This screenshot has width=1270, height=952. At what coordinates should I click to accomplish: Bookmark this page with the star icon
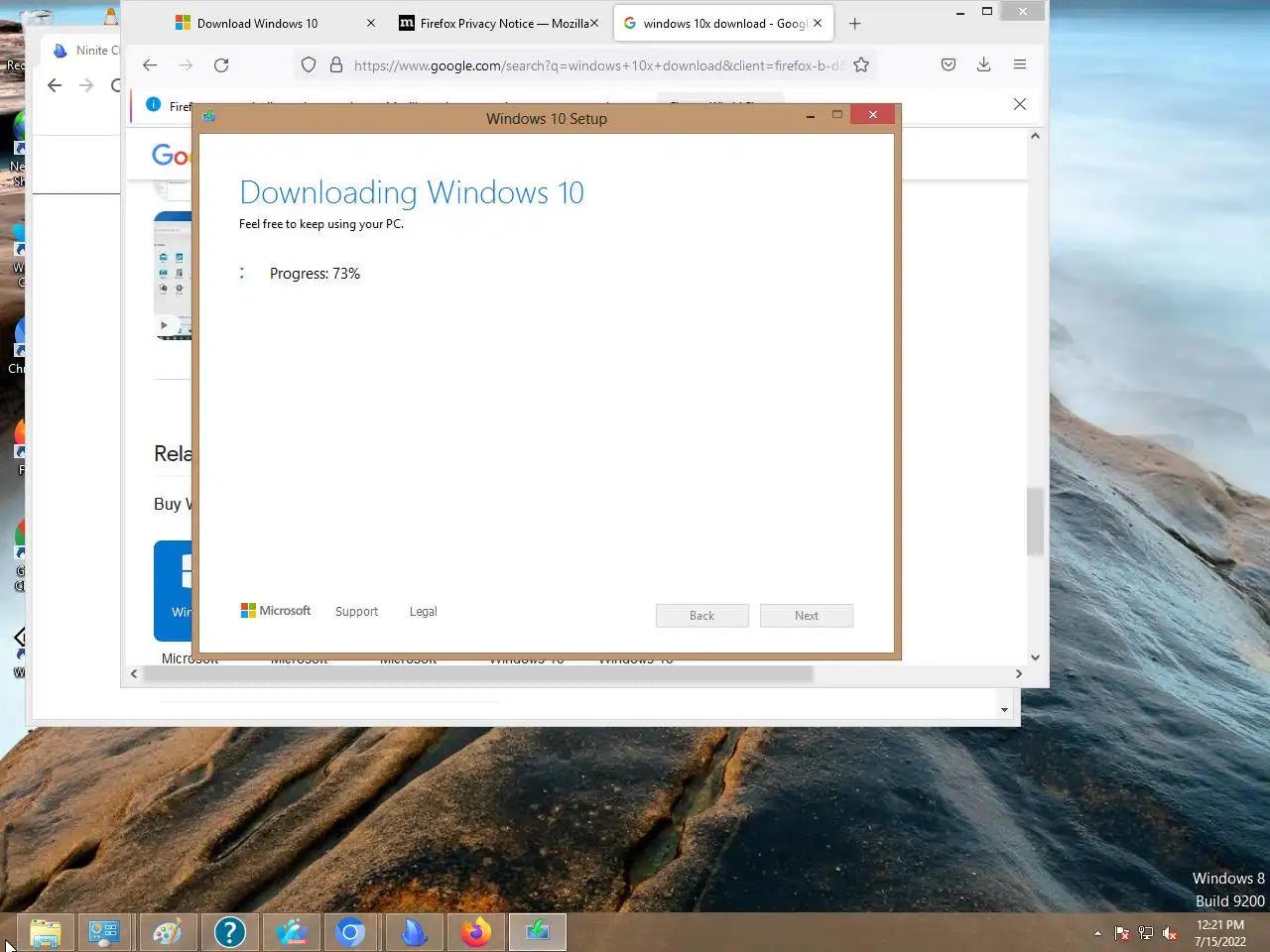(861, 65)
